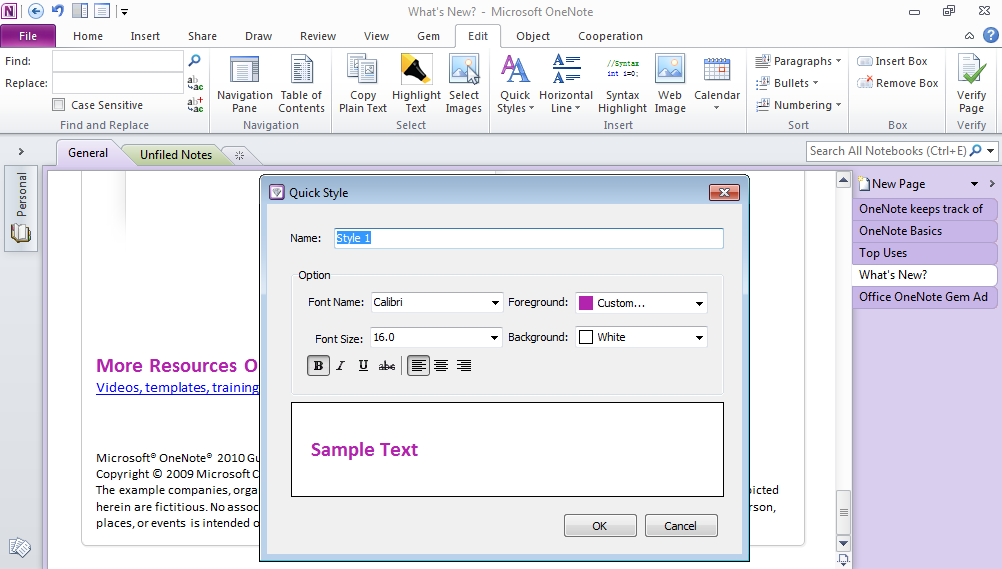1002x569 pixels.
Task: Open OneNote Help question mark icon
Action: [x=990, y=36]
